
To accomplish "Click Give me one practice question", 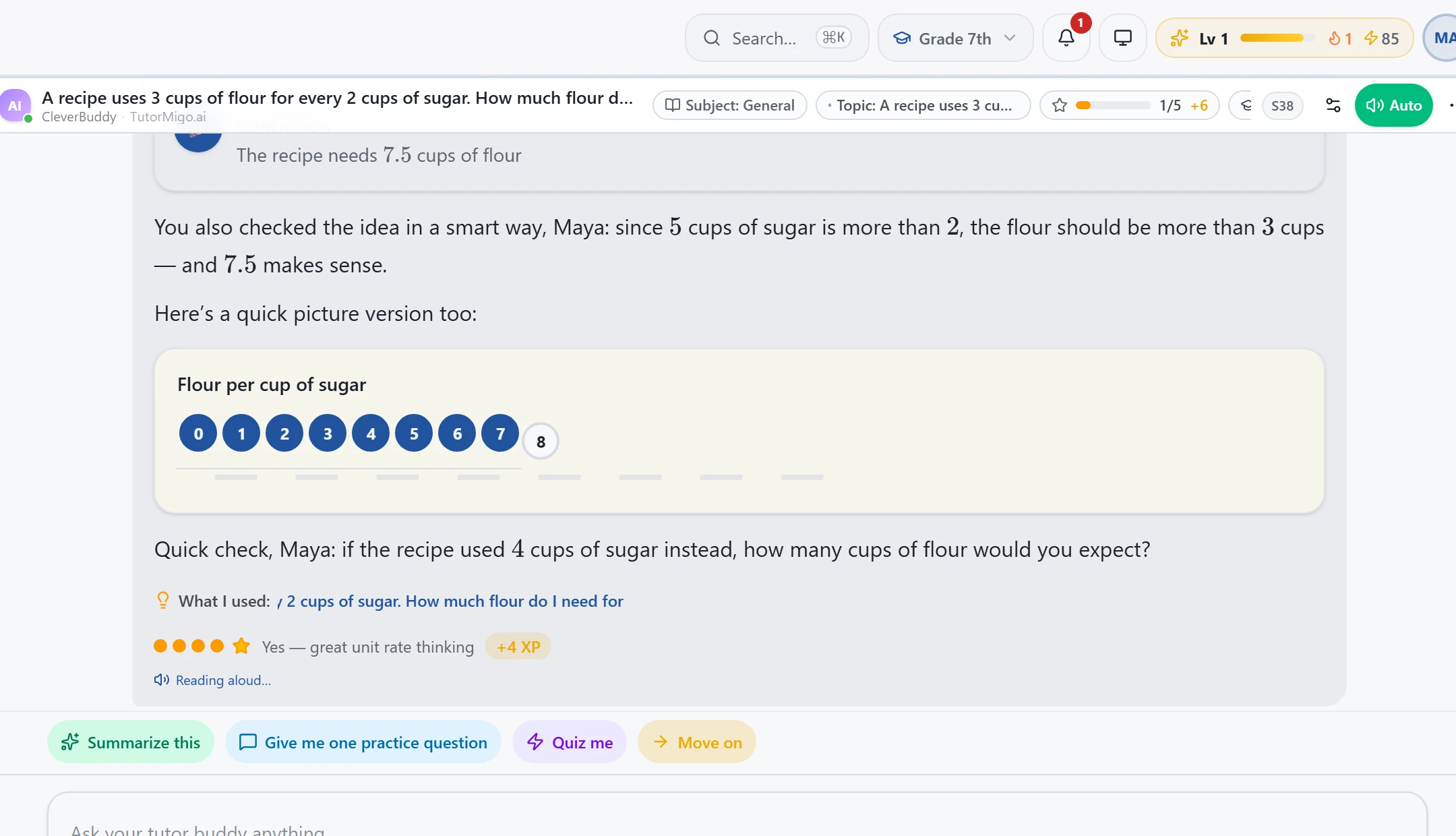I will tap(363, 742).
